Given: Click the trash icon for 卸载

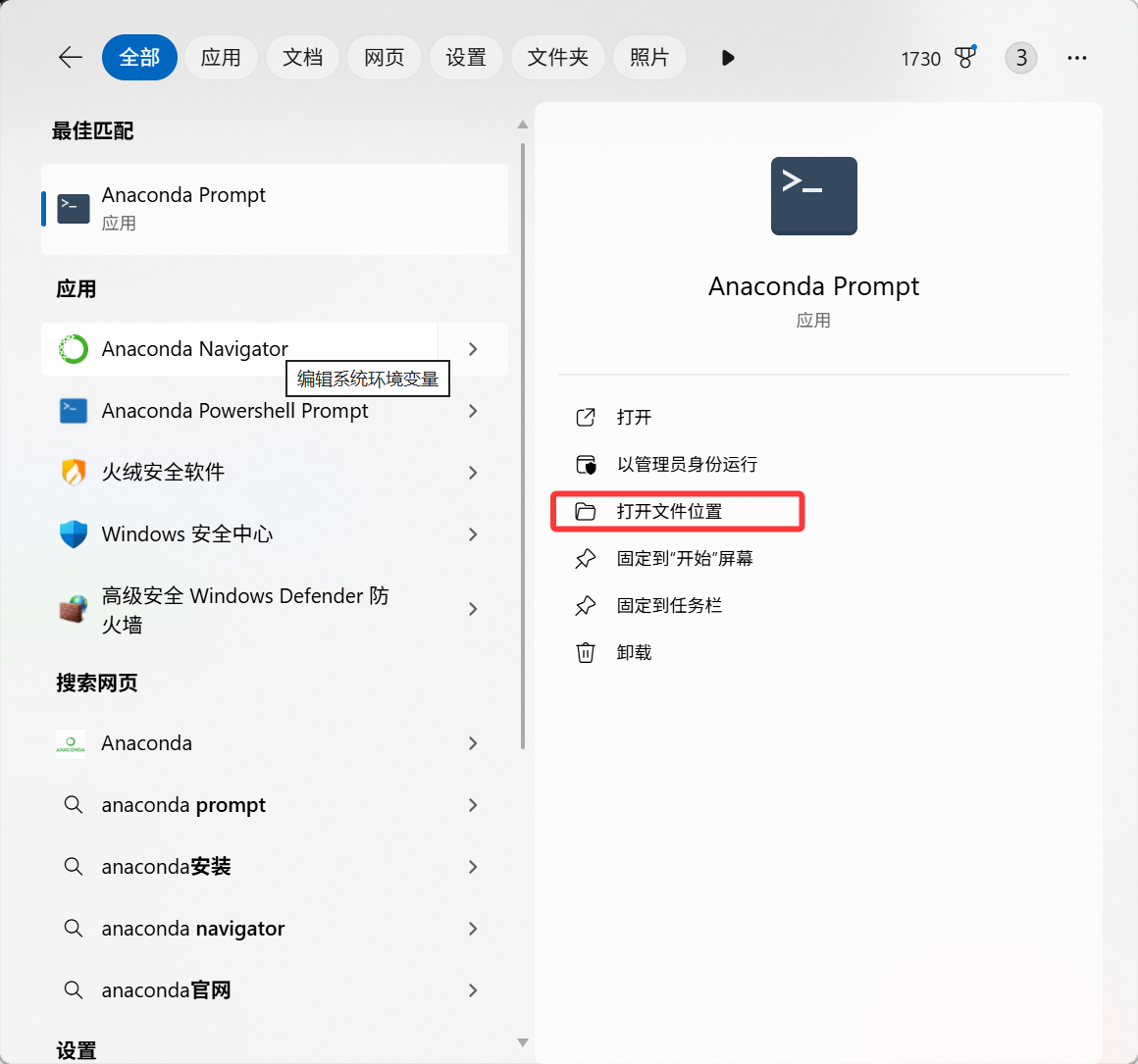Looking at the screenshot, I should (x=586, y=652).
